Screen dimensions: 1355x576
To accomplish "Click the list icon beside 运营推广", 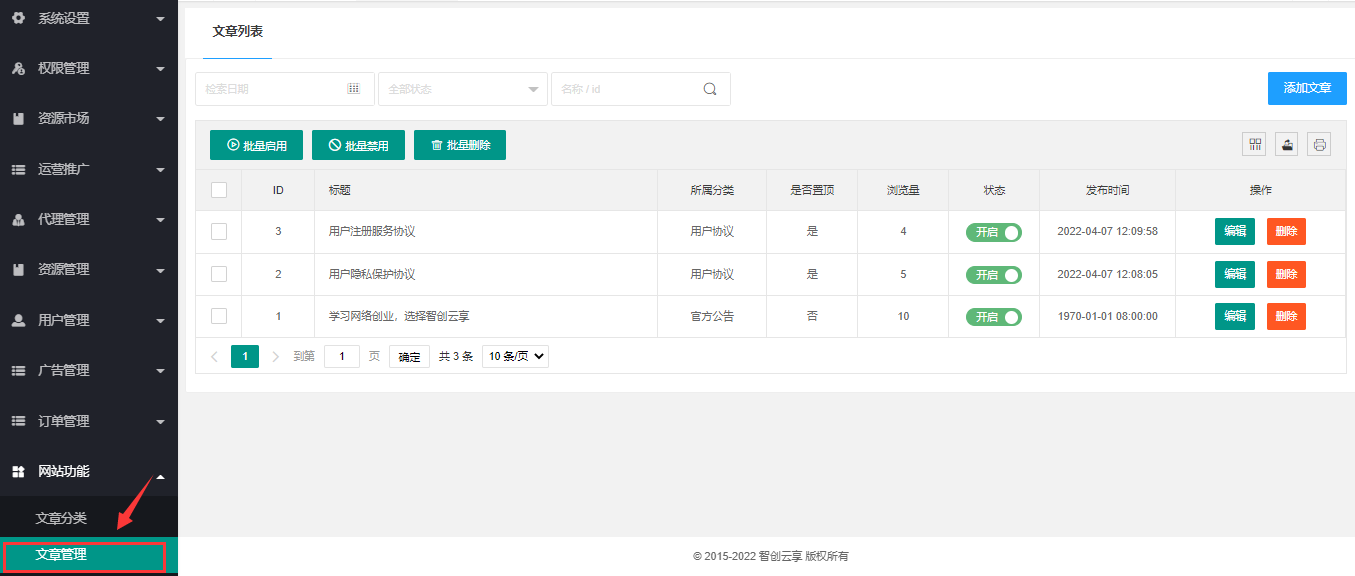I will pos(18,169).
